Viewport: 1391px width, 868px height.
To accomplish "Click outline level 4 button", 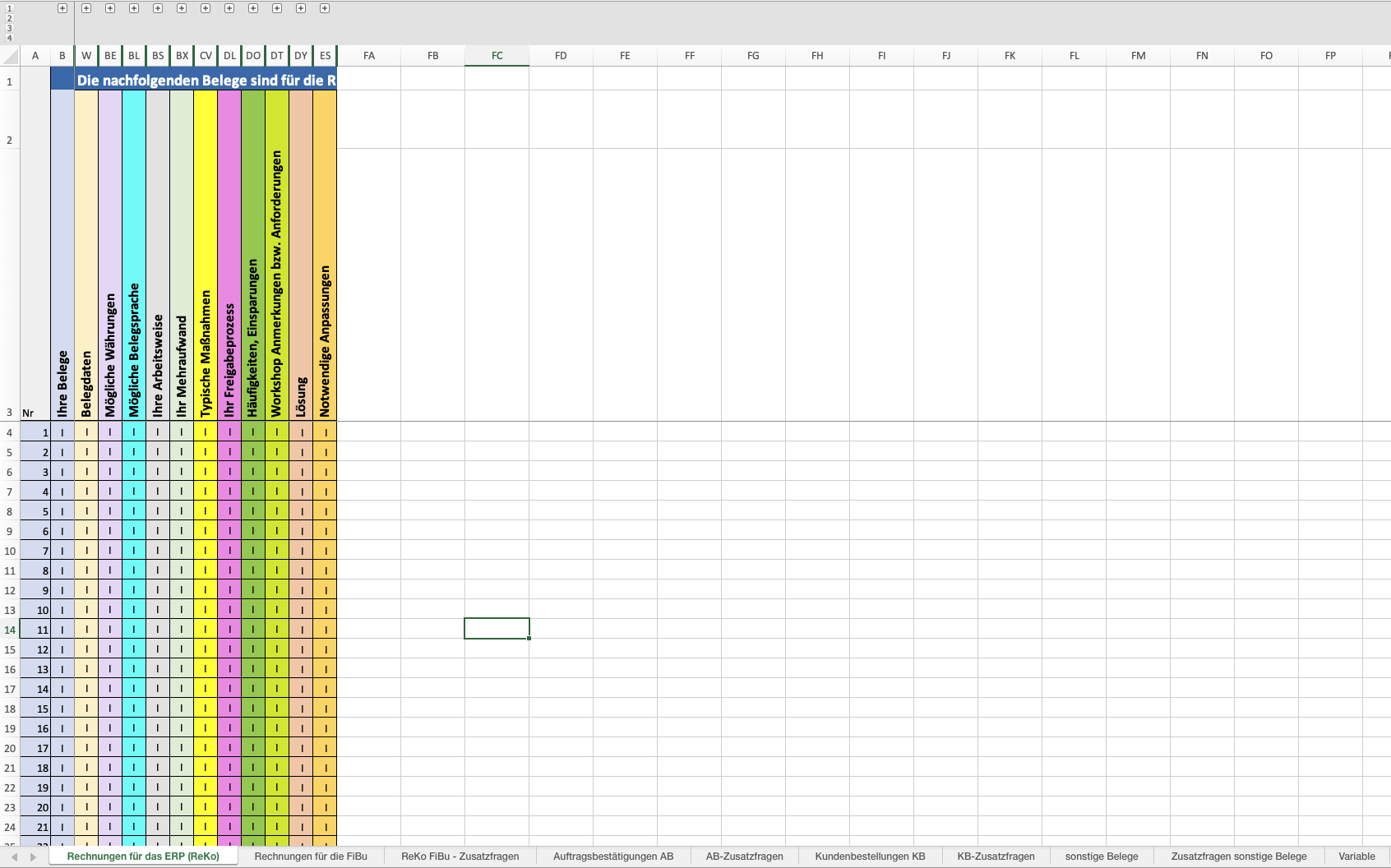I will (10, 38).
